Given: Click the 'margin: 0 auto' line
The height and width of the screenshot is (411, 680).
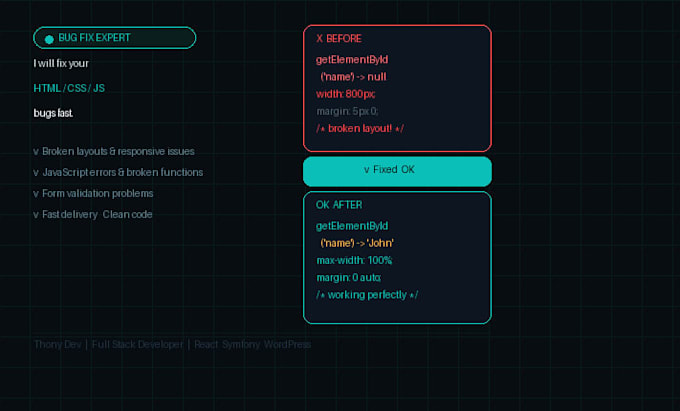Looking at the screenshot, I should point(349,277).
